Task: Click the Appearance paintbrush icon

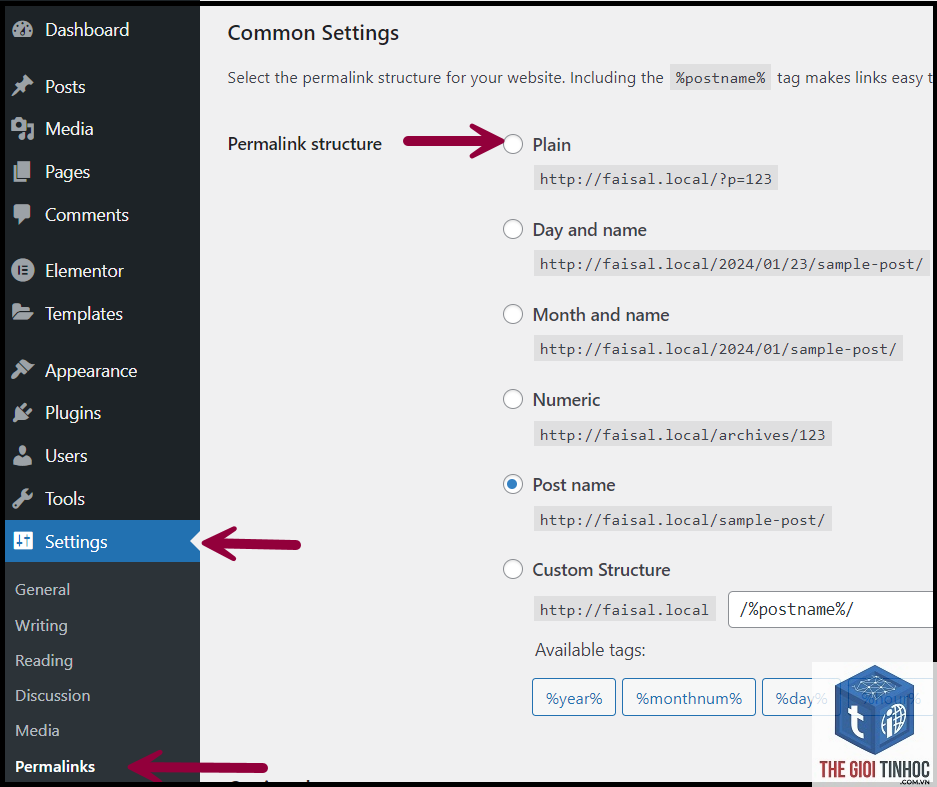Action: [x=23, y=370]
